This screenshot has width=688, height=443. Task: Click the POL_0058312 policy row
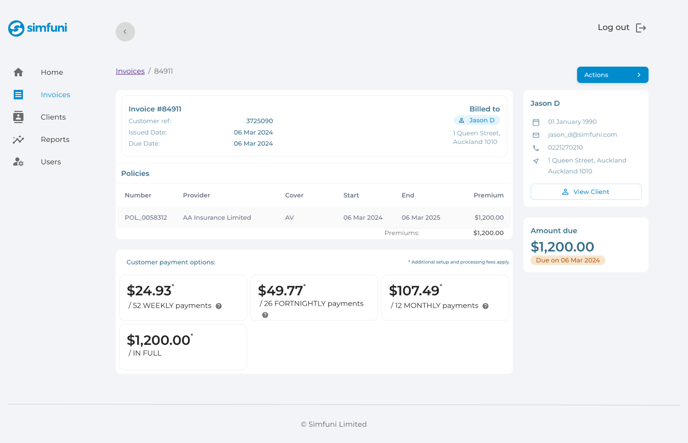point(314,217)
